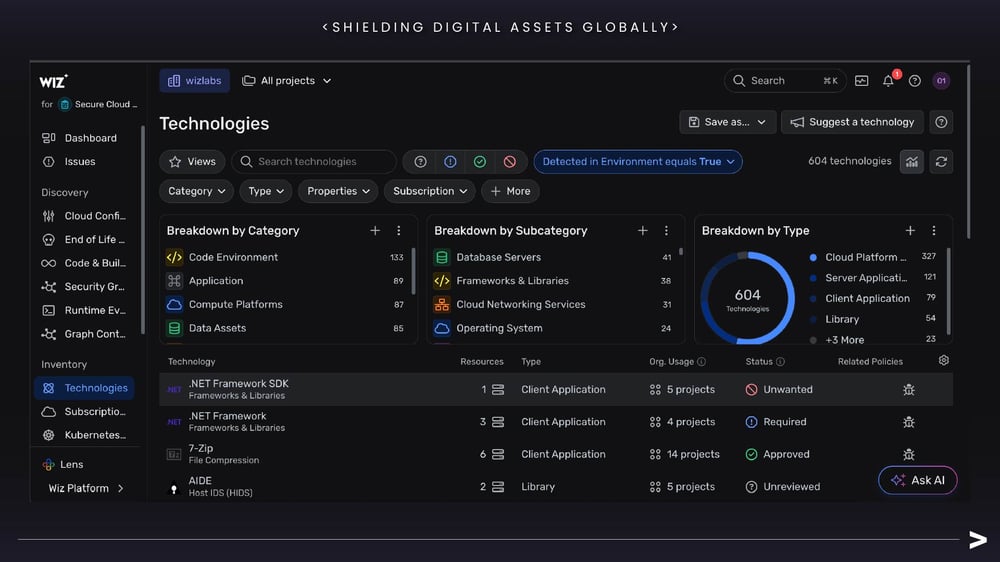Click the refresh technologies icon
This screenshot has width=1000, height=562.
(x=941, y=161)
